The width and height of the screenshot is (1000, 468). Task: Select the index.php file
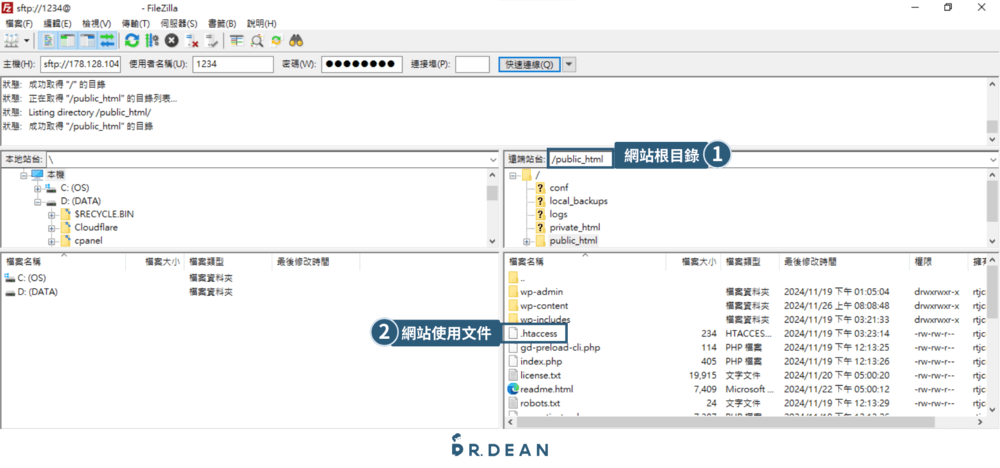(x=541, y=362)
